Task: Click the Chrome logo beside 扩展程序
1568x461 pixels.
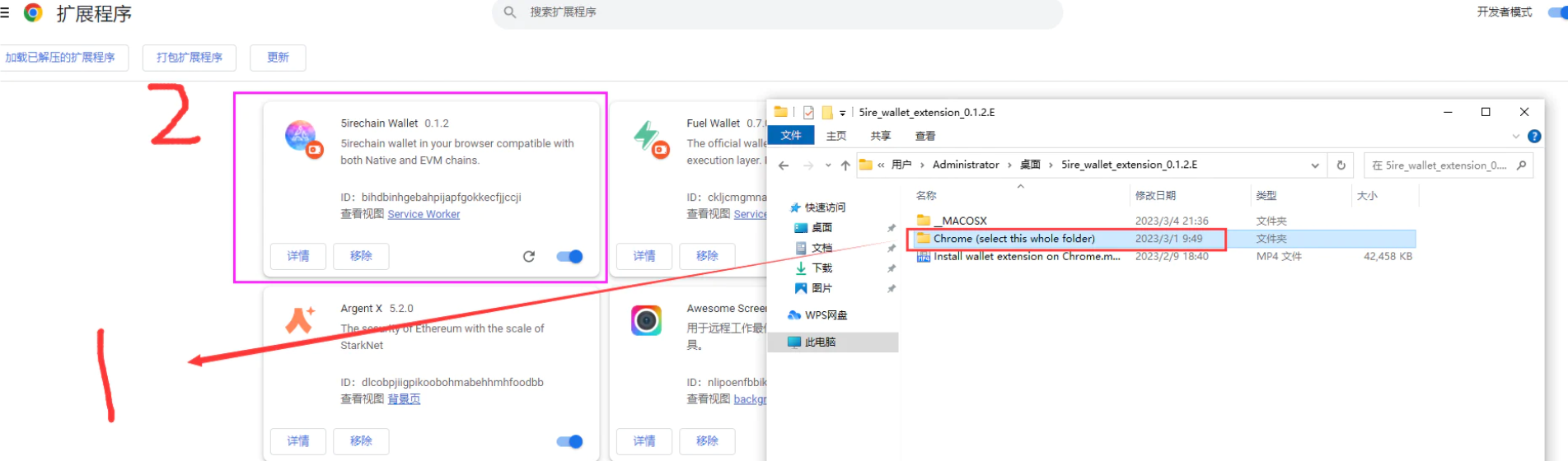Action: (33, 12)
